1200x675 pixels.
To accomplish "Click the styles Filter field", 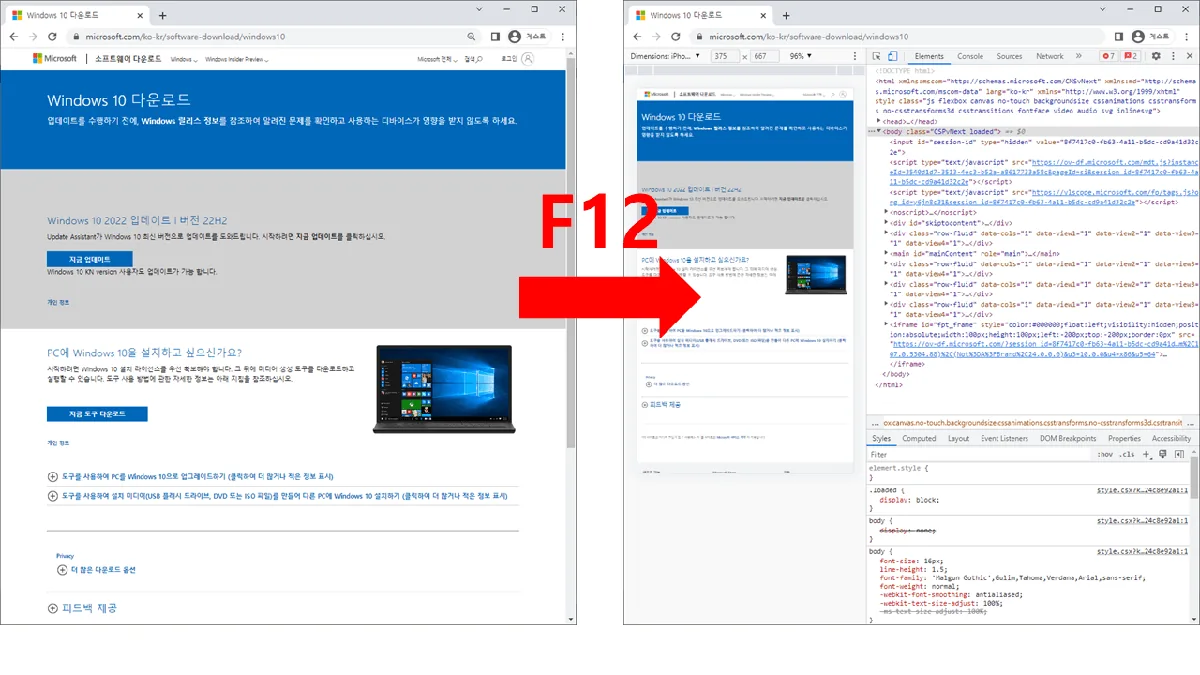I will (x=980, y=454).
